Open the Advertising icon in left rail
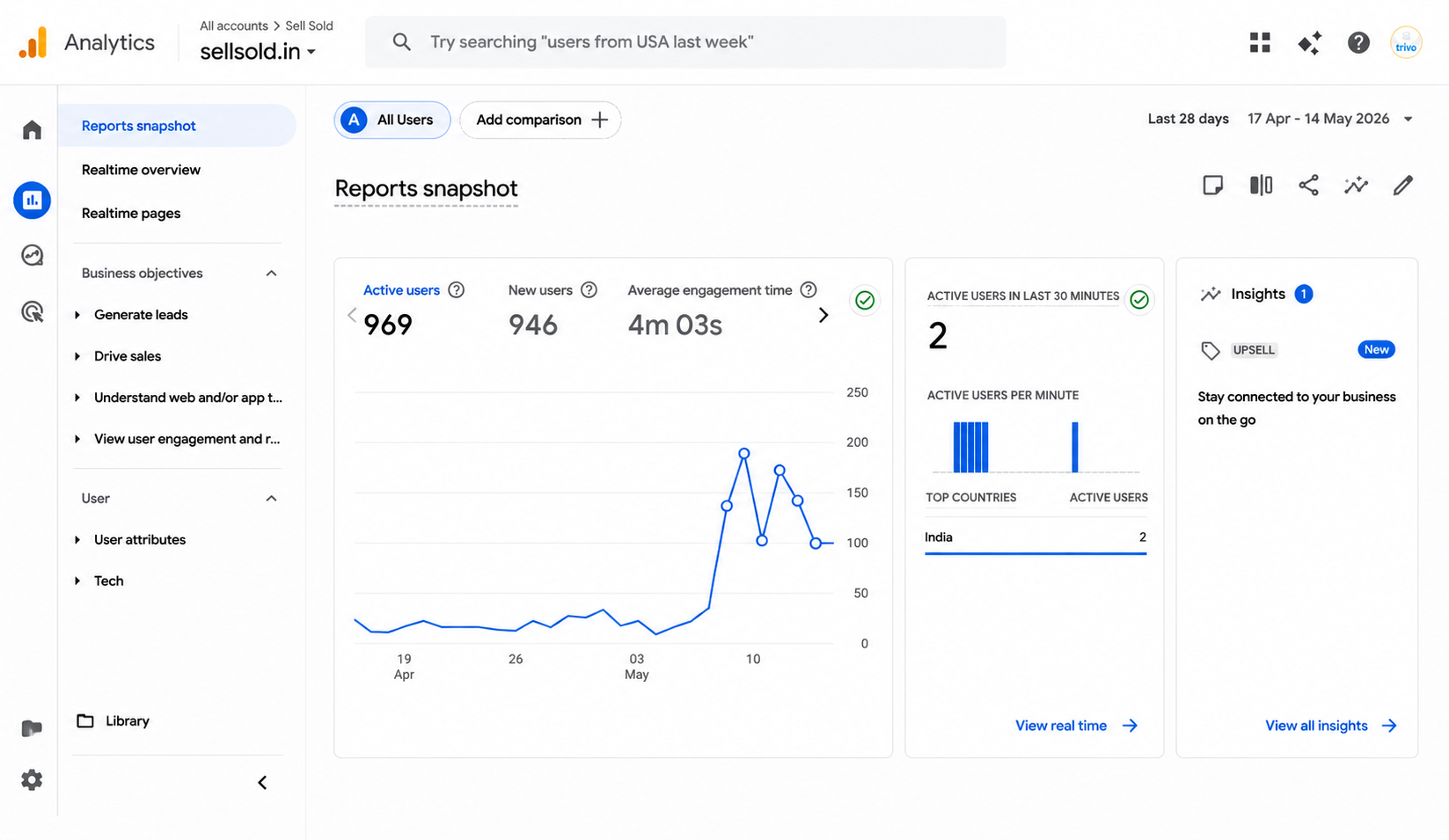 pos(32,311)
